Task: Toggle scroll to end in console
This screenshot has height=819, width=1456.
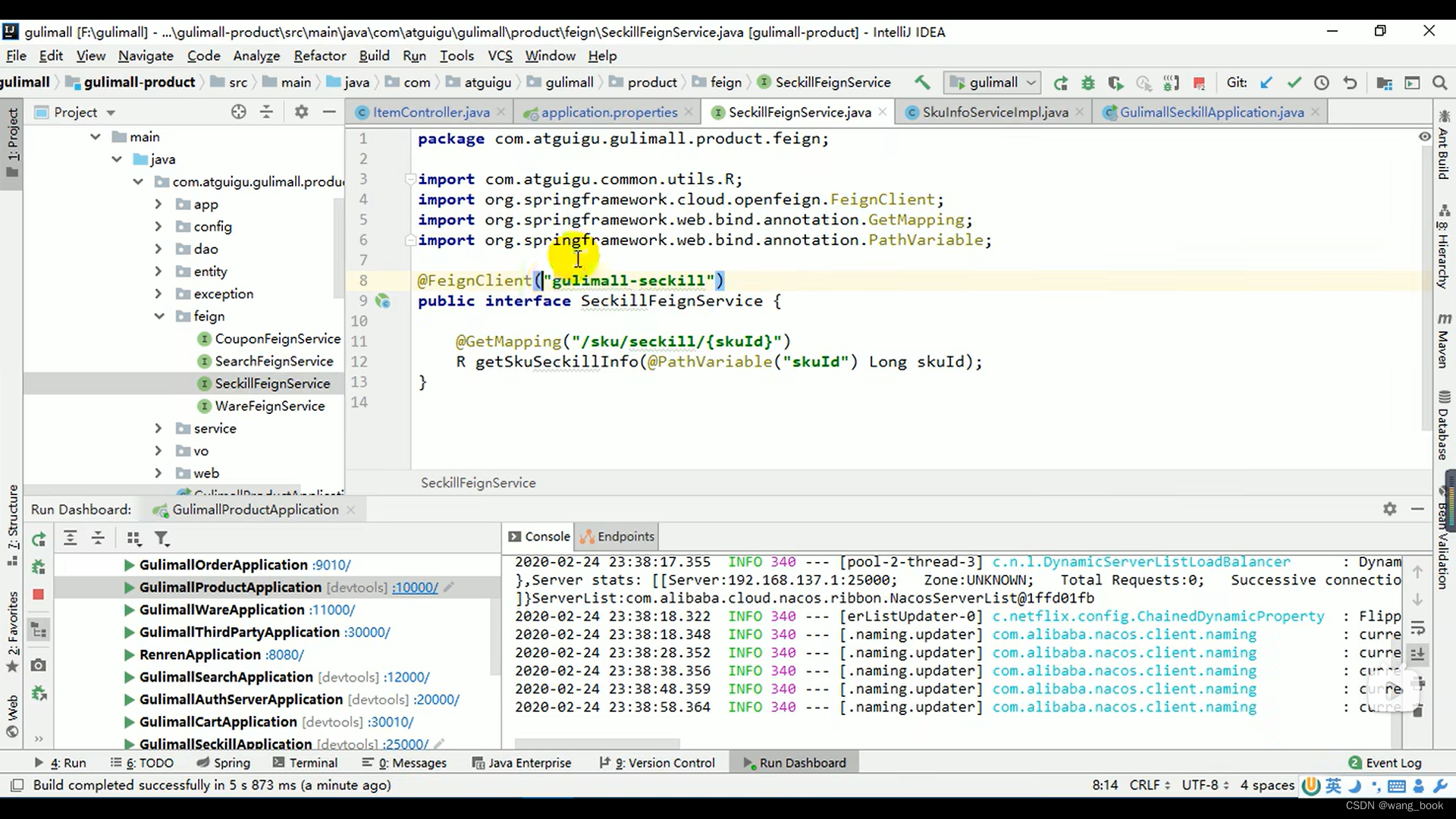Action: pos(1417,654)
